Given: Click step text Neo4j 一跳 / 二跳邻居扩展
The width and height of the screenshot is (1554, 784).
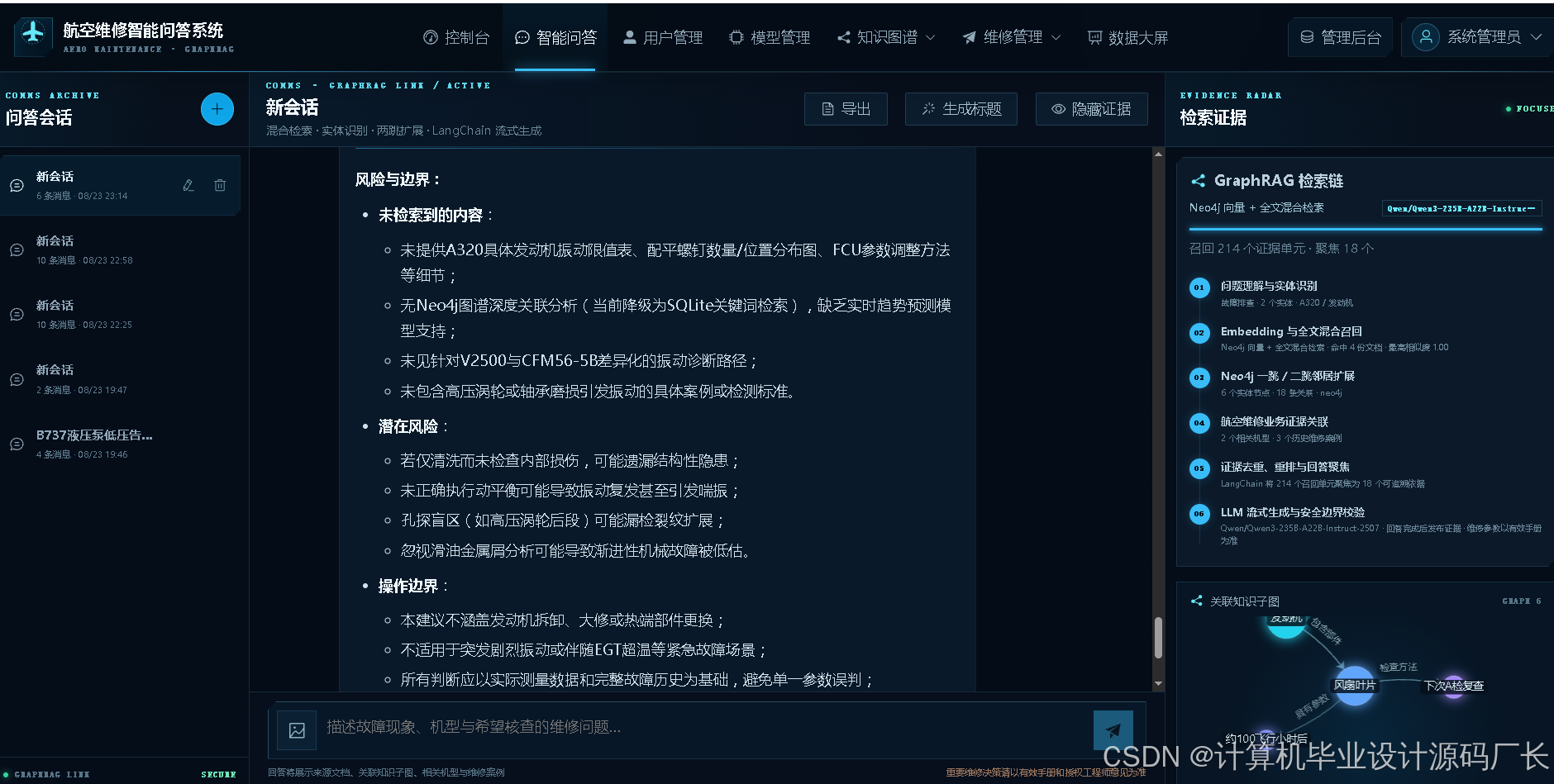Looking at the screenshot, I should click(x=1288, y=376).
